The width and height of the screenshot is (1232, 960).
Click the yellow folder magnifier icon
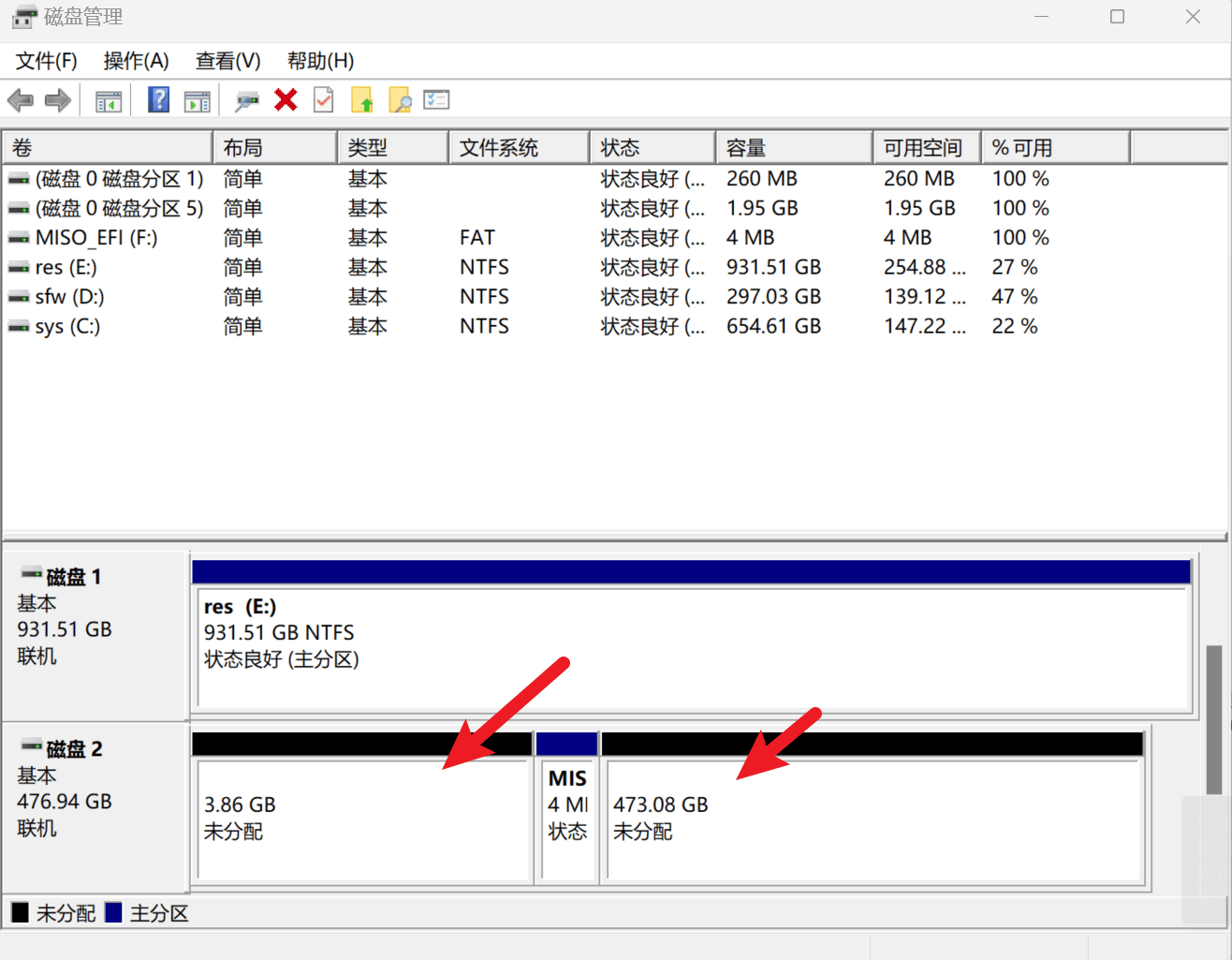click(400, 100)
